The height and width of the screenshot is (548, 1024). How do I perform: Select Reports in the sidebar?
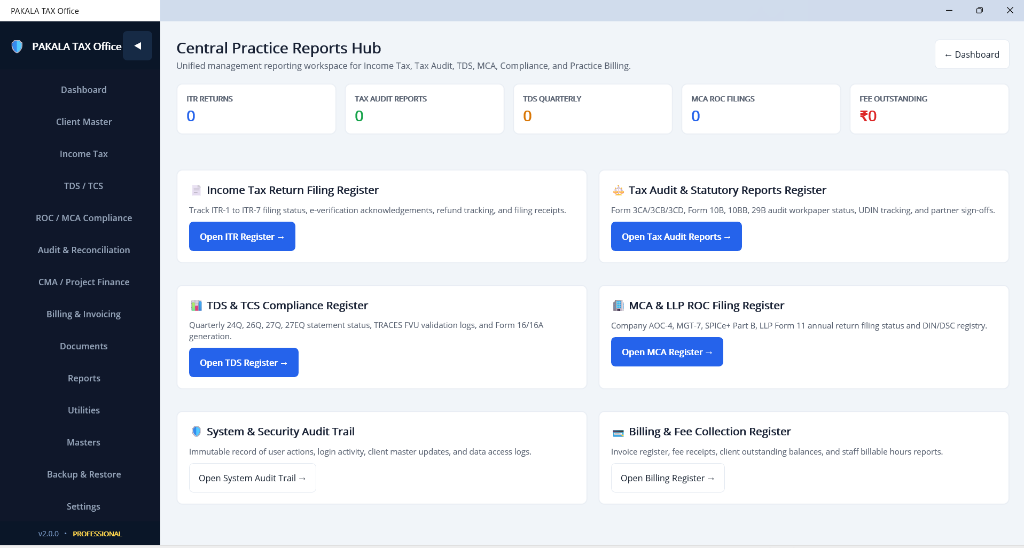pos(84,378)
